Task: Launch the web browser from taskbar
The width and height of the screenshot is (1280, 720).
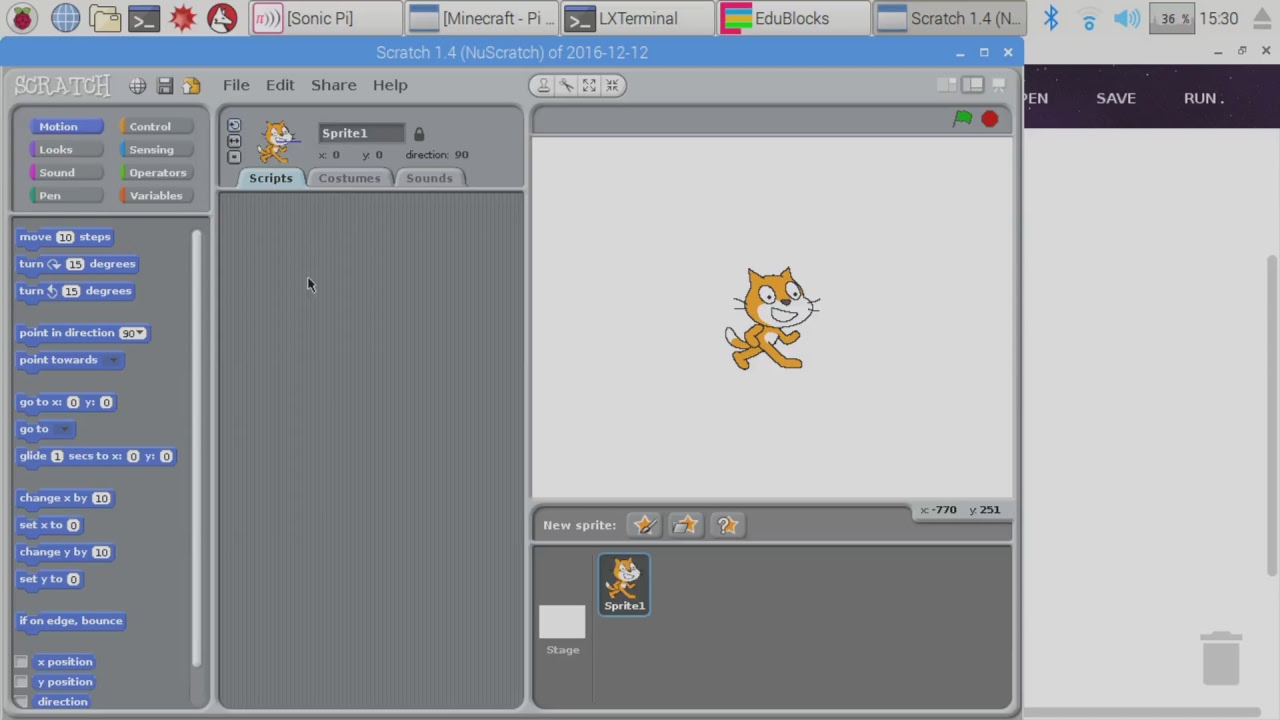Action: 65,18
